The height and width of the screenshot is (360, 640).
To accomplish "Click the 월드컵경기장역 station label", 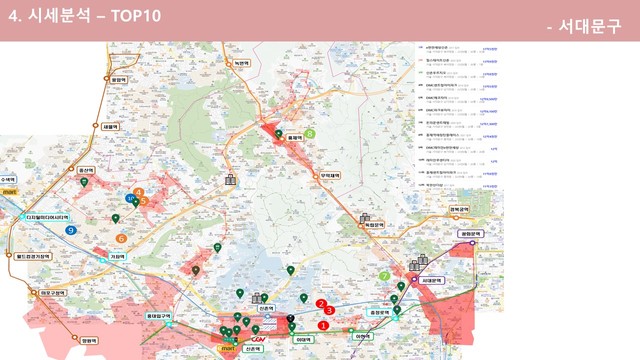I will point(33,257).
